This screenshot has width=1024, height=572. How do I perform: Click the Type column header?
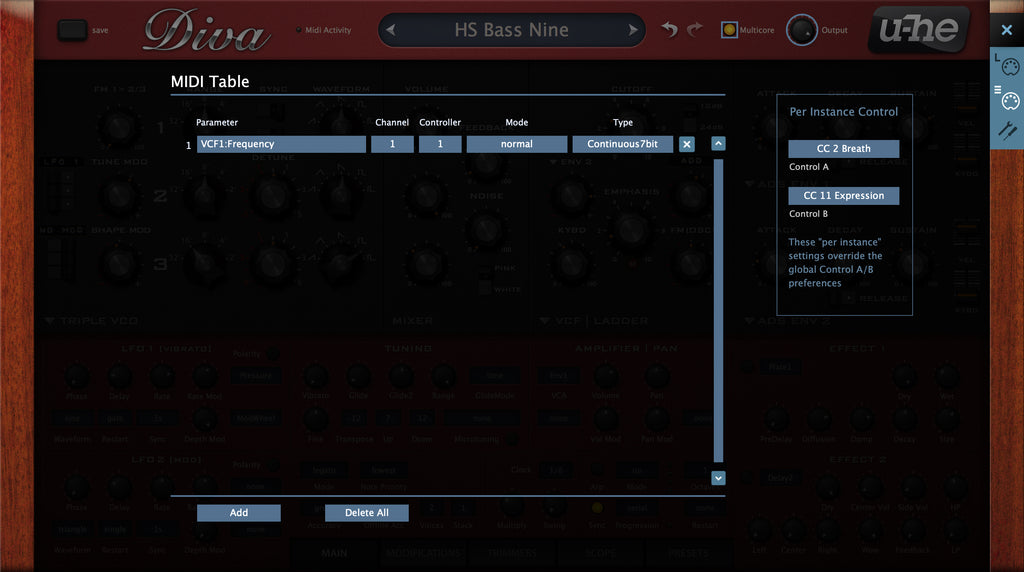tap(622, 122)
